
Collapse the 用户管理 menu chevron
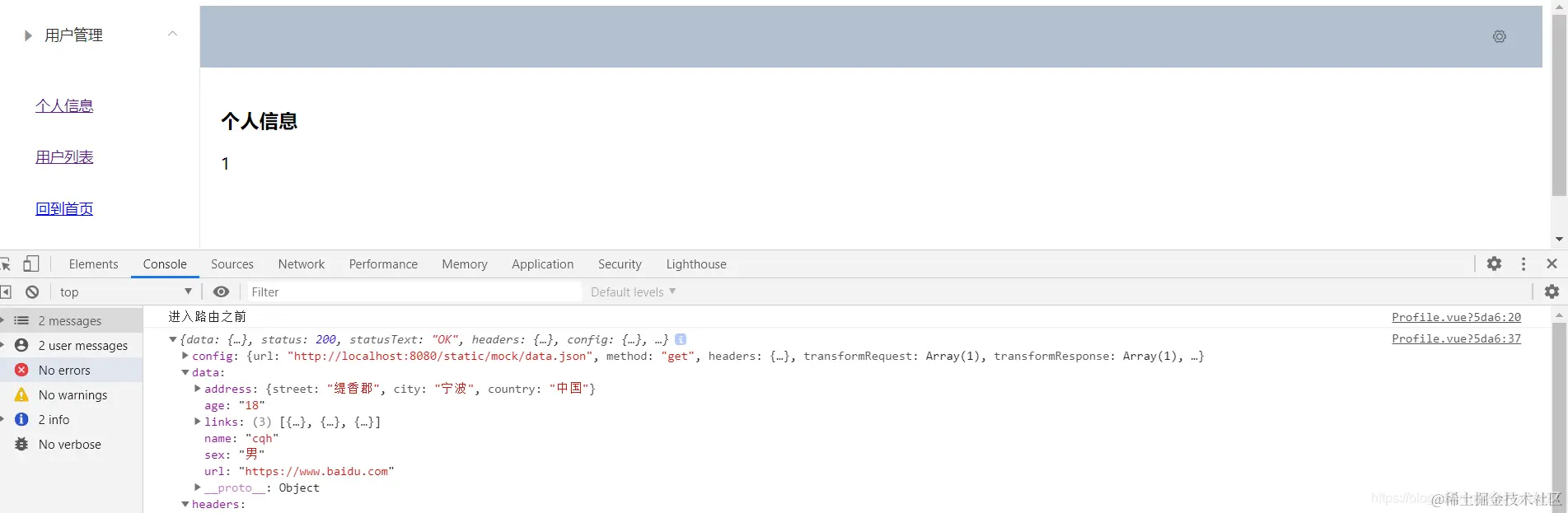pos(172,34)
